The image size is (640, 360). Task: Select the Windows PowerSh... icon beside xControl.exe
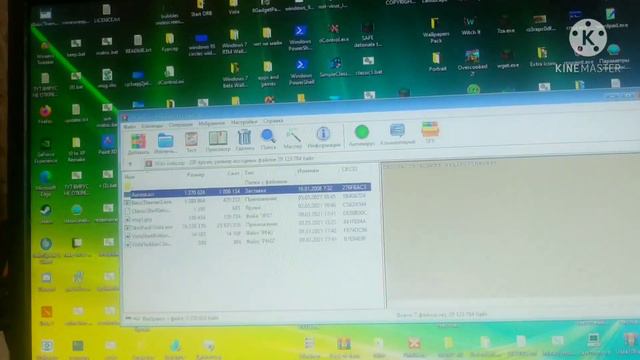pyautogui.click(x=300, y=38)
